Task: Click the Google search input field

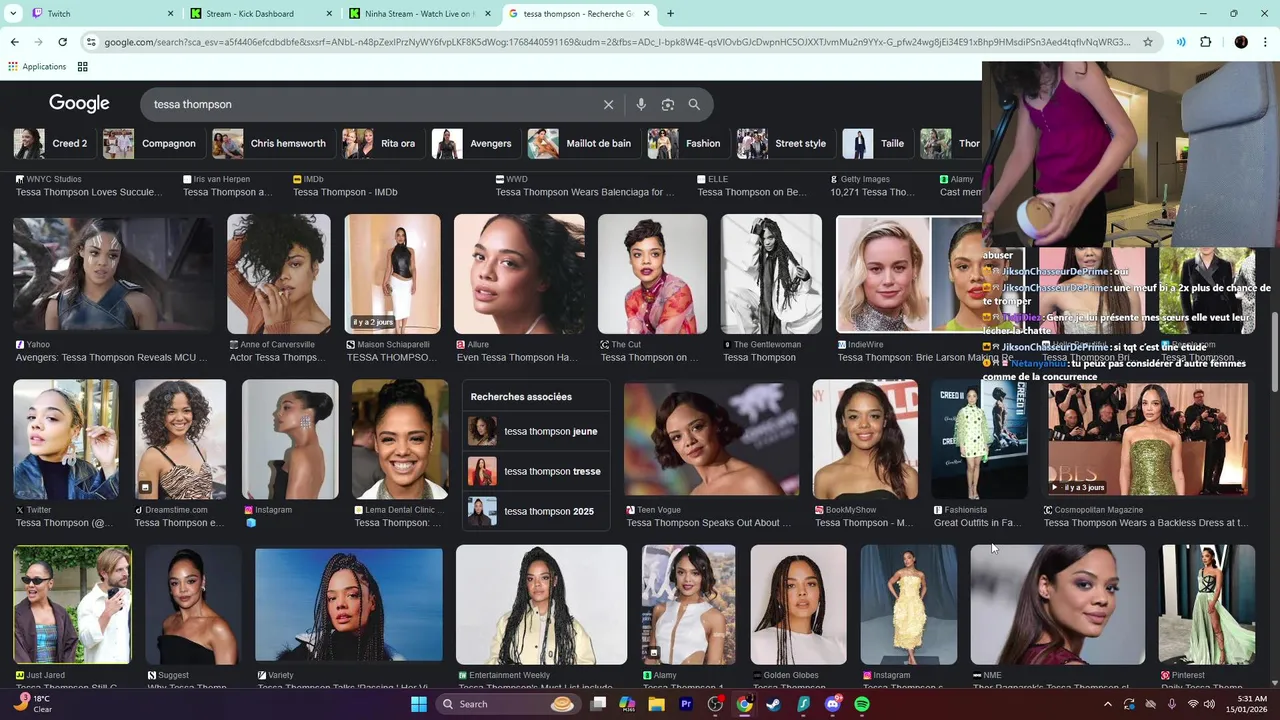Action: 370,104
